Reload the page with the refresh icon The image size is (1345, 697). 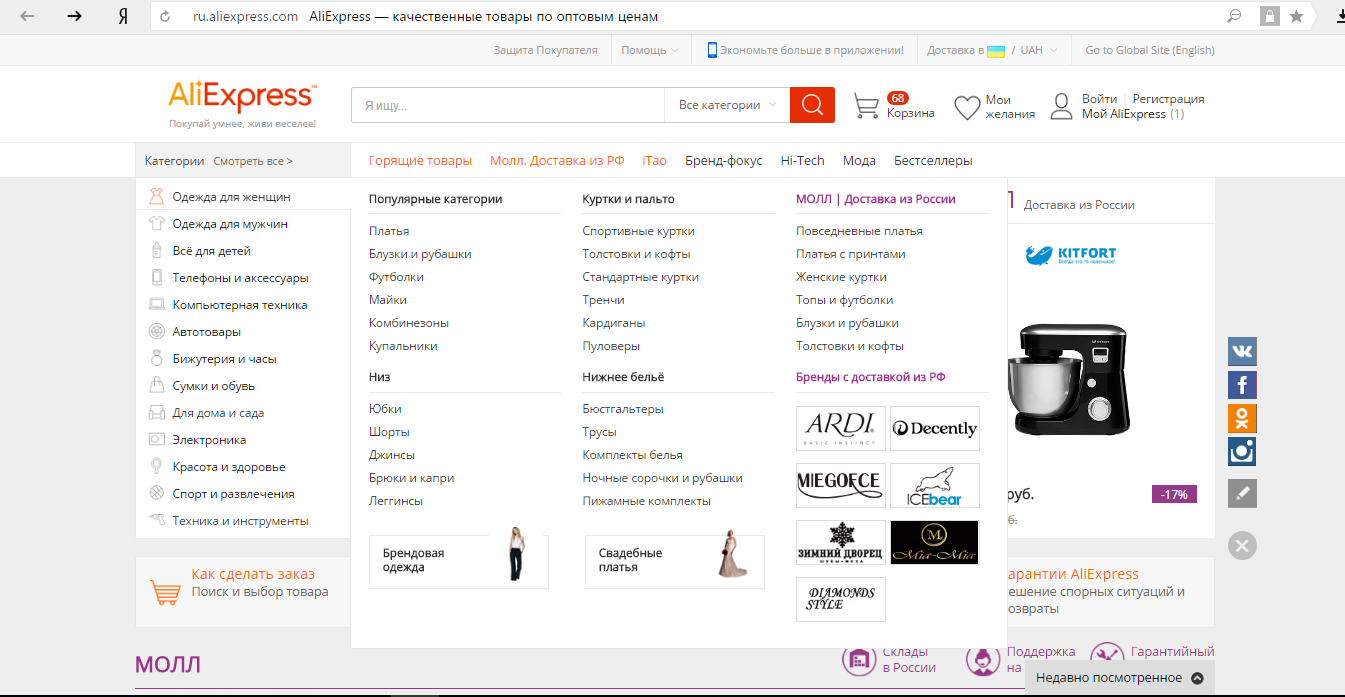click(166, 17)
